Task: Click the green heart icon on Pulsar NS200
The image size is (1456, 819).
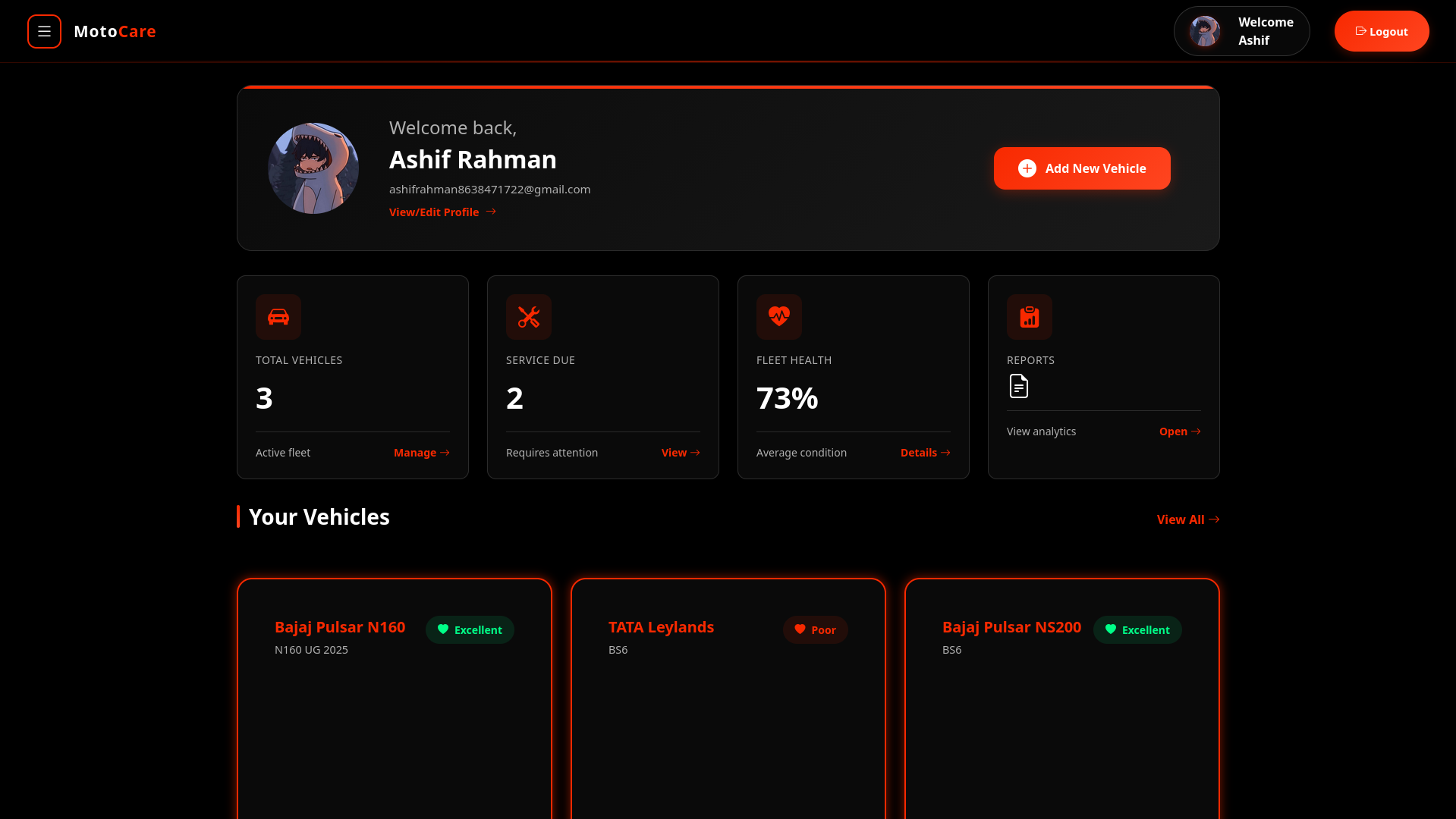Action: [1111, 629]
